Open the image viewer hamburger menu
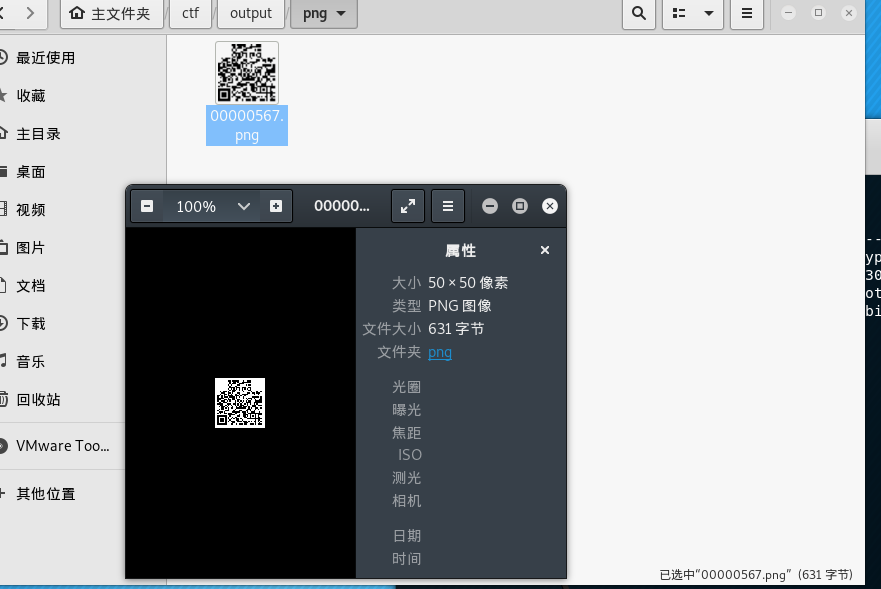 click(448, 206)
